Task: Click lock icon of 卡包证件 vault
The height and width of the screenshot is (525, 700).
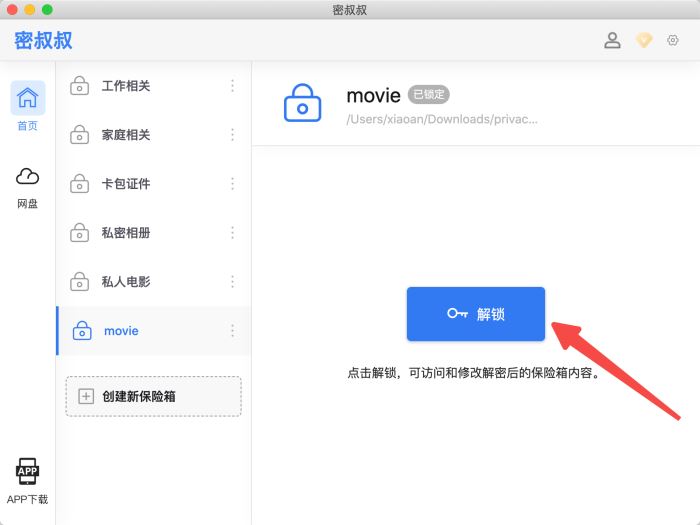Action: pos(79,183)
